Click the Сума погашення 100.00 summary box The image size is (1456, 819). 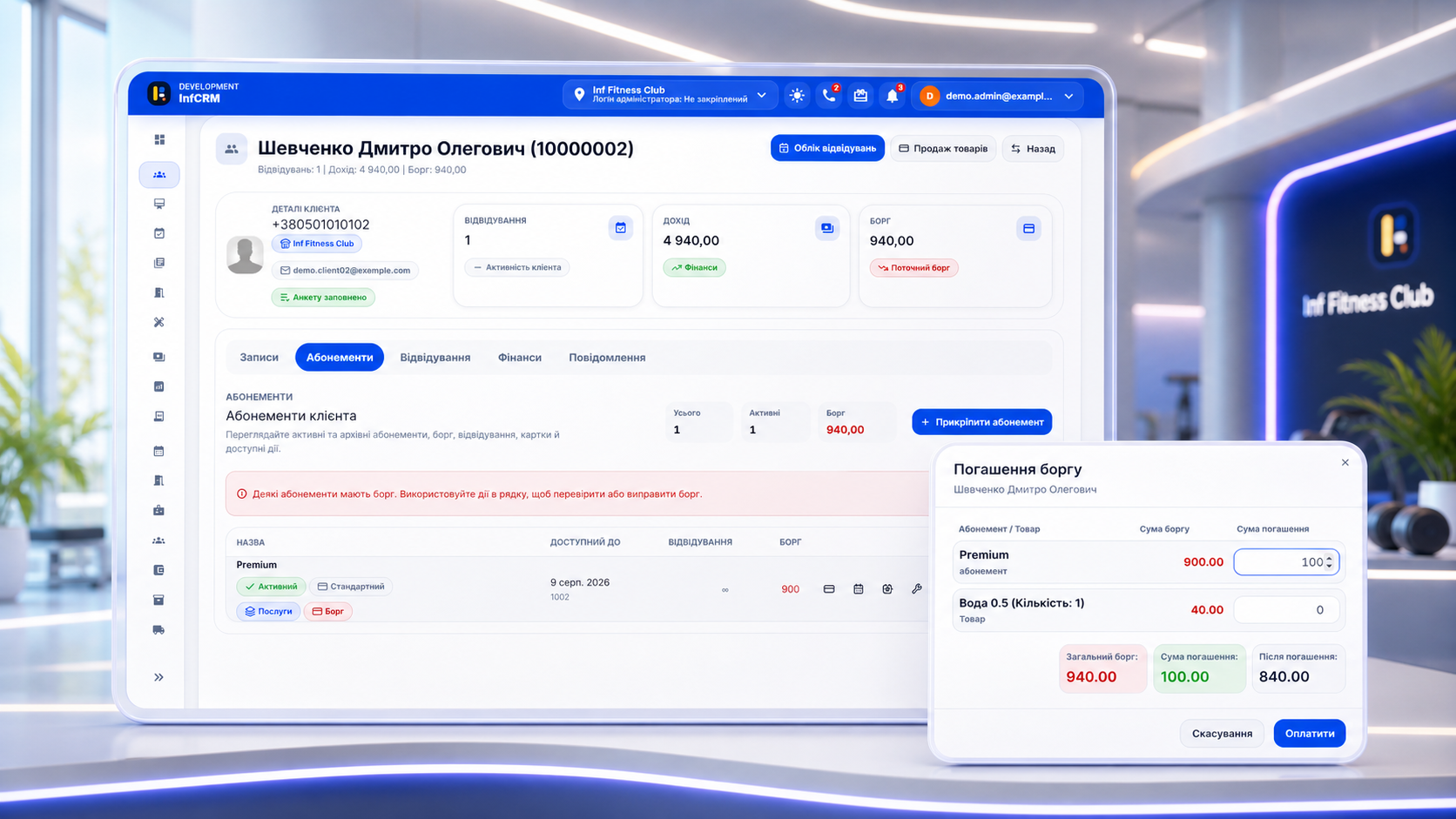click(x=1199, y=668)
